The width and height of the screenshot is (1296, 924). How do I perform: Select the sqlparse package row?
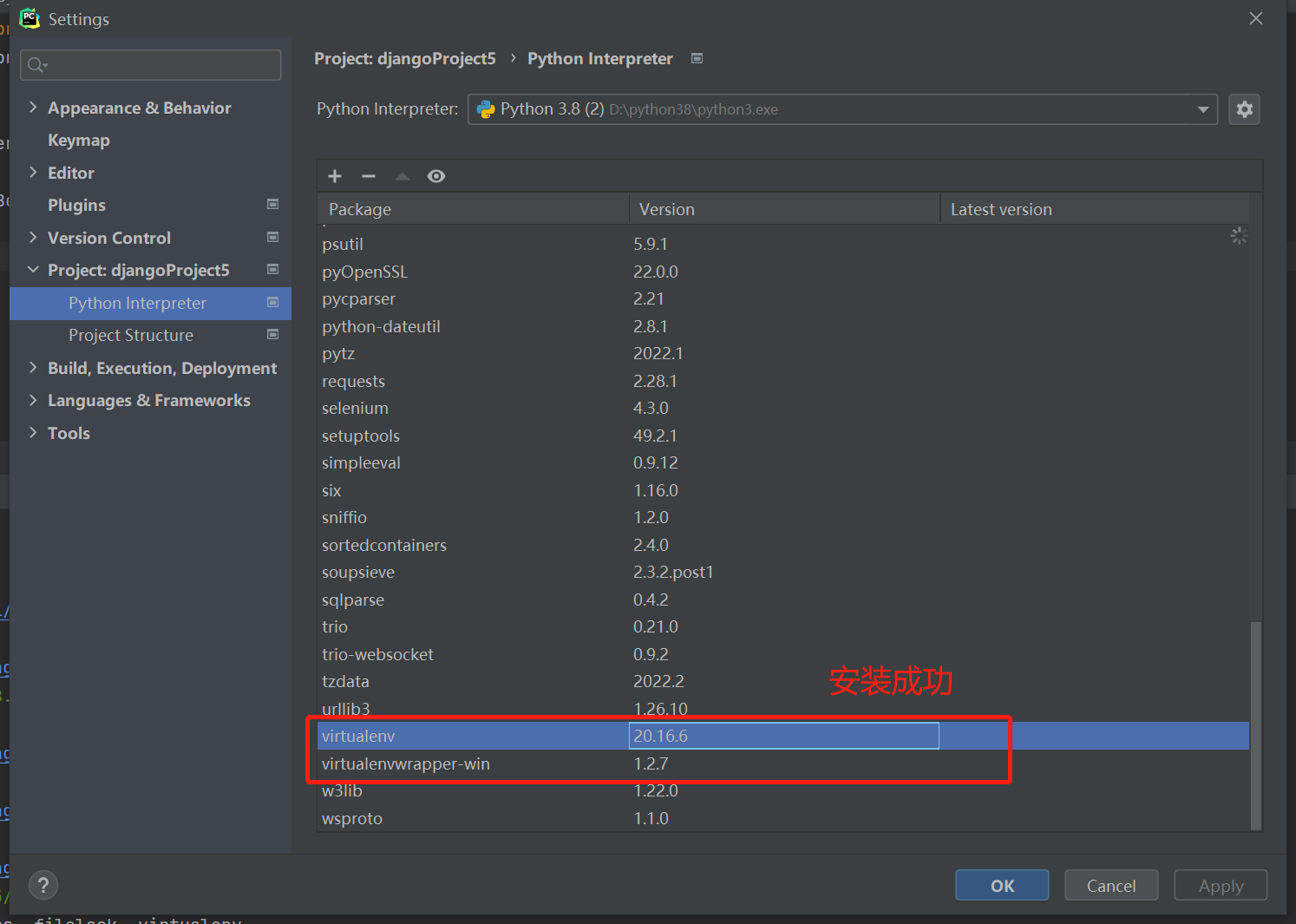pos(783,600)
